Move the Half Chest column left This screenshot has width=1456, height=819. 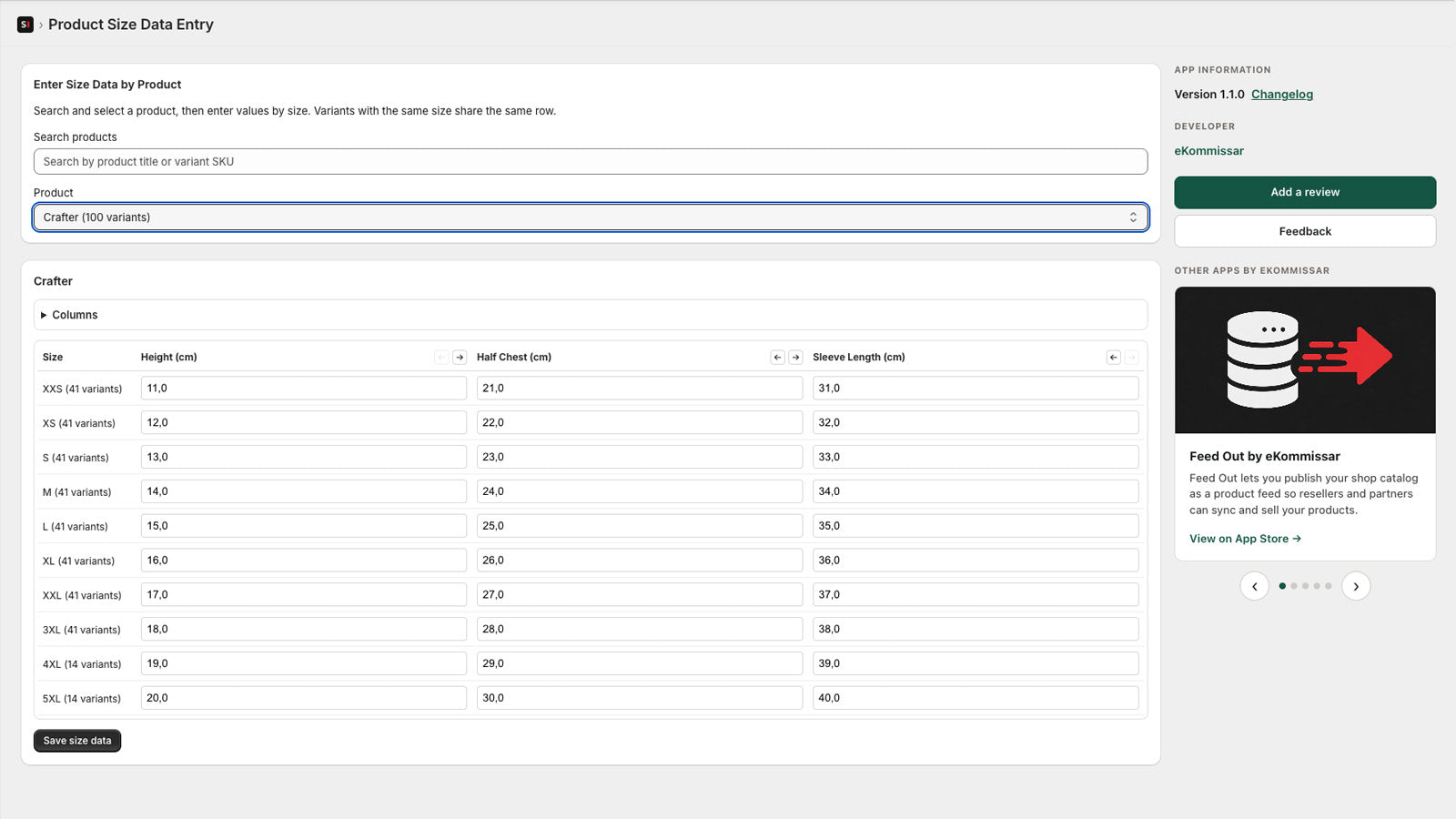coord(777,357)
